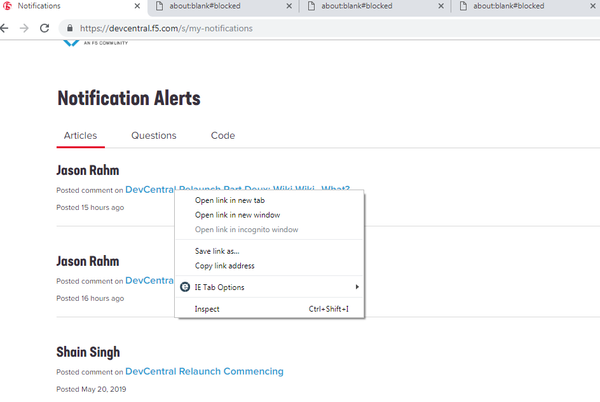Click the browser back arrow
This screenshot has width=600, height=402.
coord(6,27)
